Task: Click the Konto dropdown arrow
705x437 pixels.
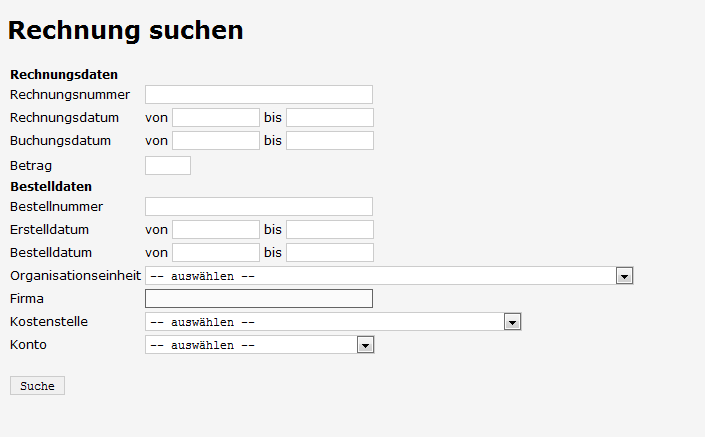Action: click(365, 345)
